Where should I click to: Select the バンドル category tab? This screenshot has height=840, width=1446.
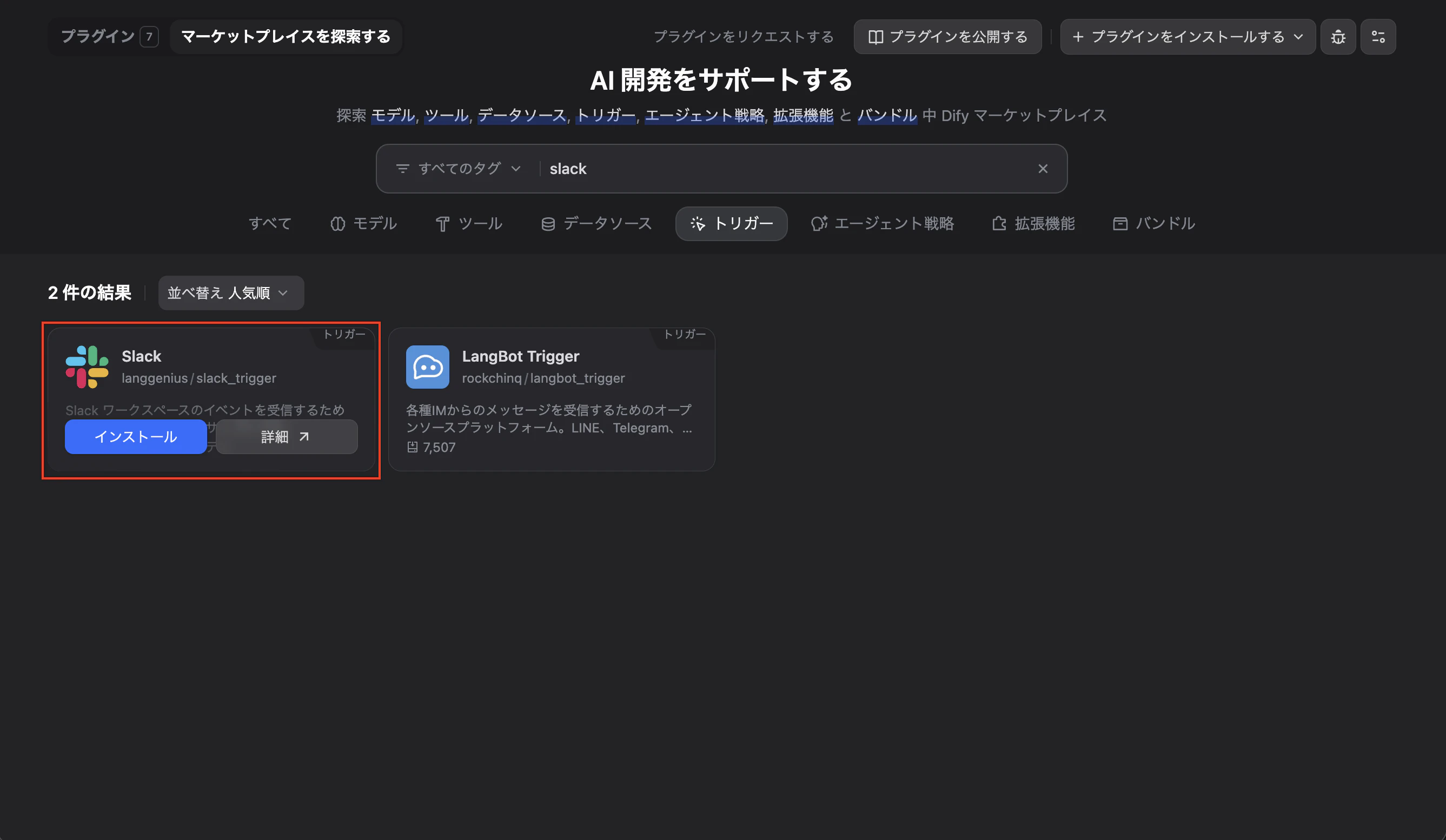[1154, 224]
